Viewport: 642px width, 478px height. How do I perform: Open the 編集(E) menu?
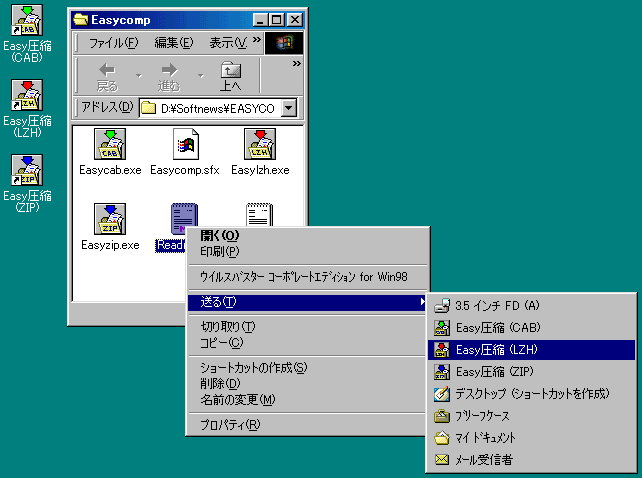click(x=174, y=43)
